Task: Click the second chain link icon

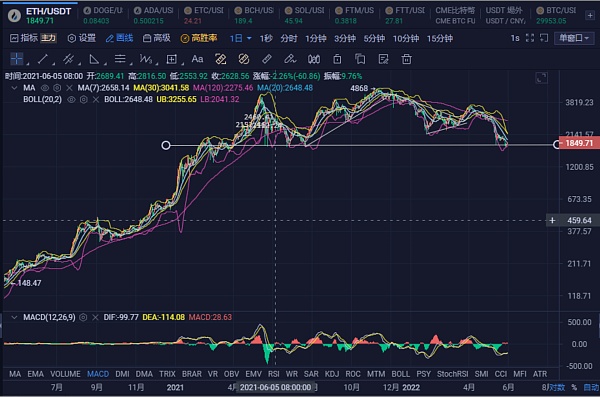Action: point(244,59)
